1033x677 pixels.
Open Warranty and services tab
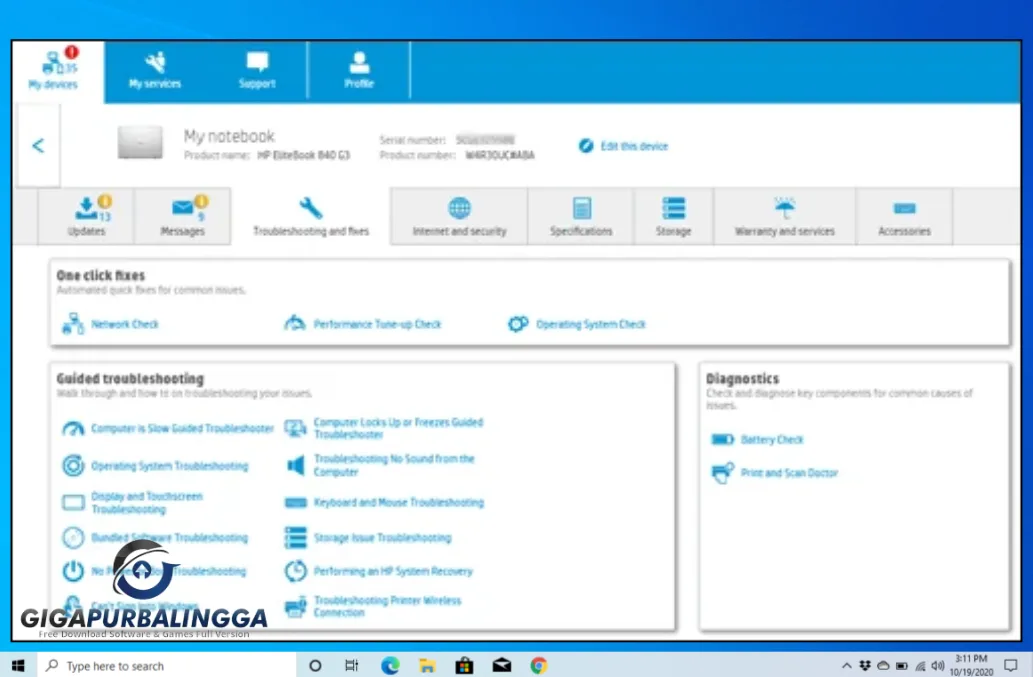(x=785, y=216)
